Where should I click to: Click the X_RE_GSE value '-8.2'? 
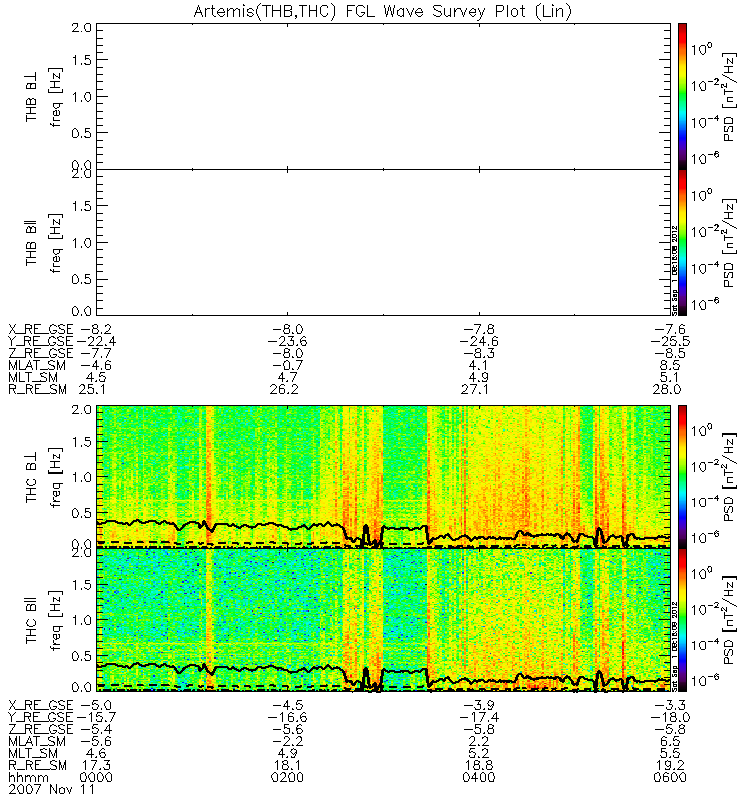pyautogui.click(x=96, y=329)
